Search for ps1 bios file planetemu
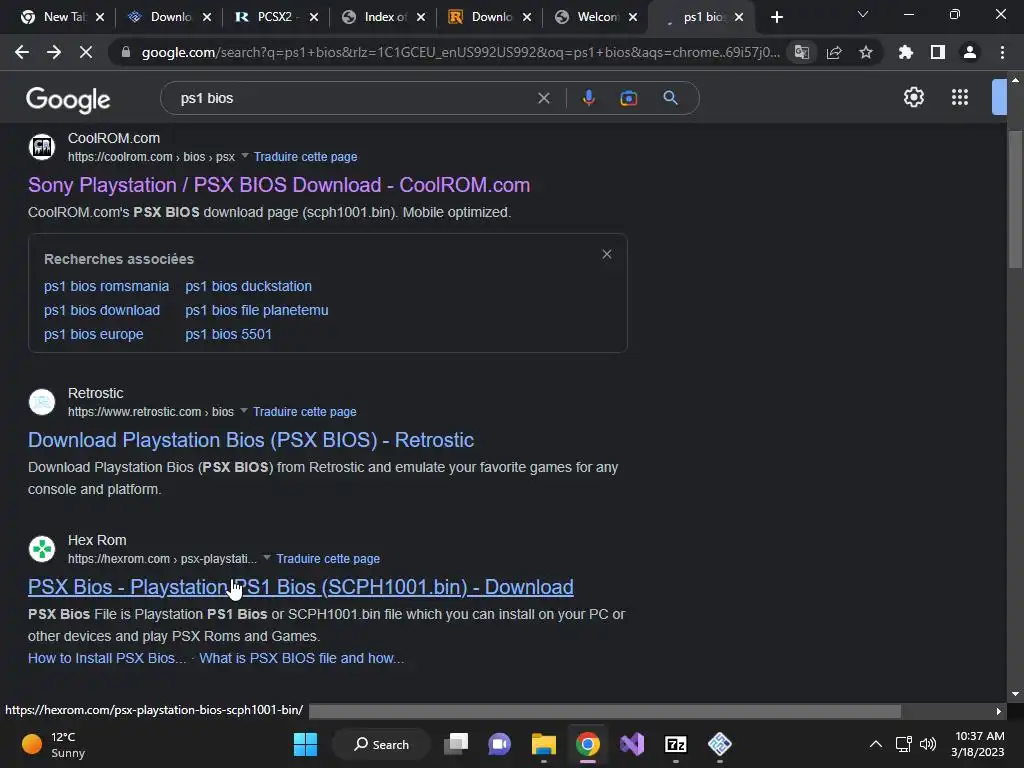The image size is (1024, 768). [x=257, y=310]
